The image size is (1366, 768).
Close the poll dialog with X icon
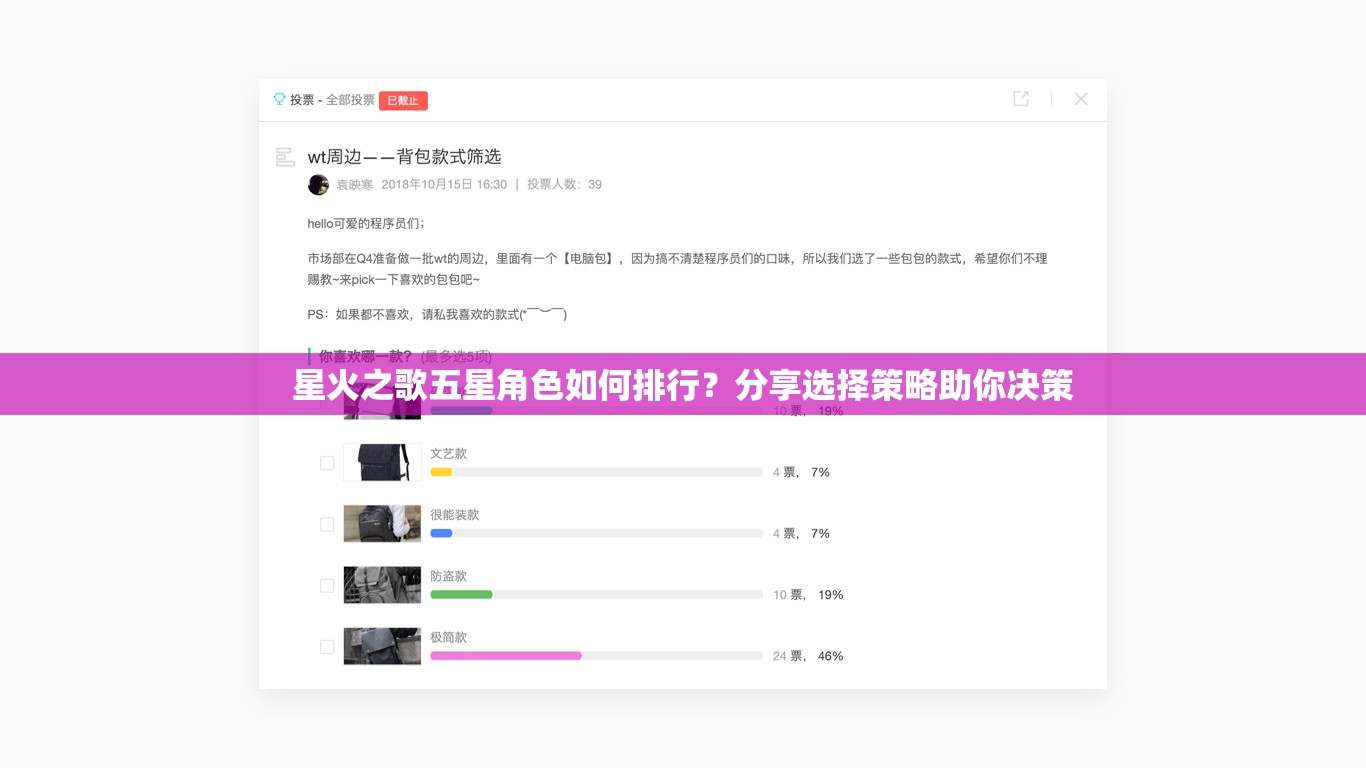coord(1081,99)
